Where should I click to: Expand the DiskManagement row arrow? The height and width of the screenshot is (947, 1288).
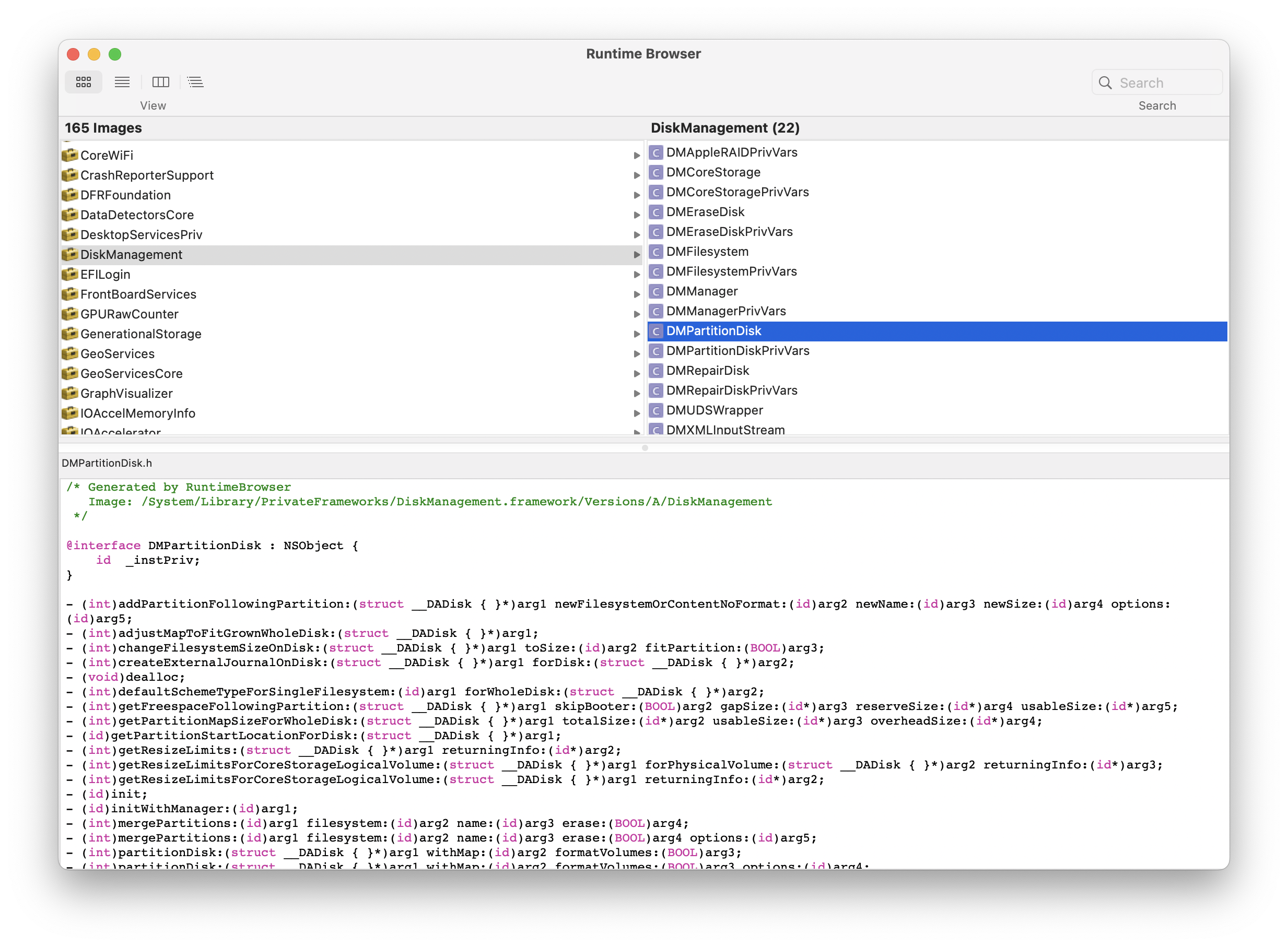pyautogui.click(x=637, y=255)
